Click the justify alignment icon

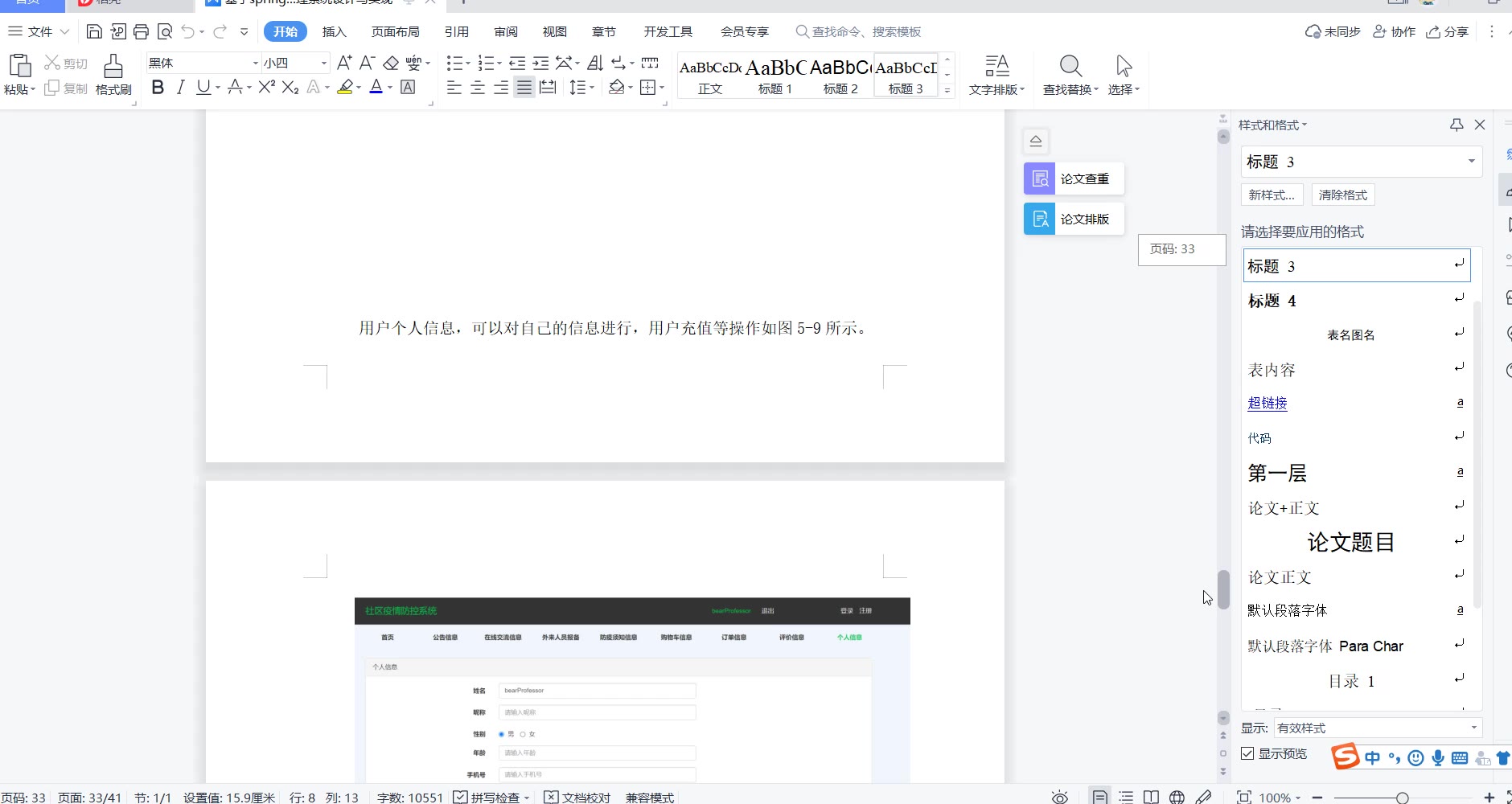524,88
